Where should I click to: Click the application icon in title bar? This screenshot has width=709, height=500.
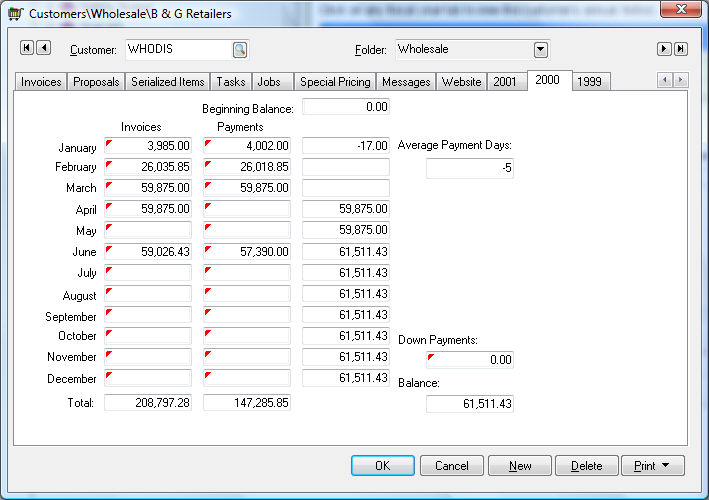click(x=14, y=14)
